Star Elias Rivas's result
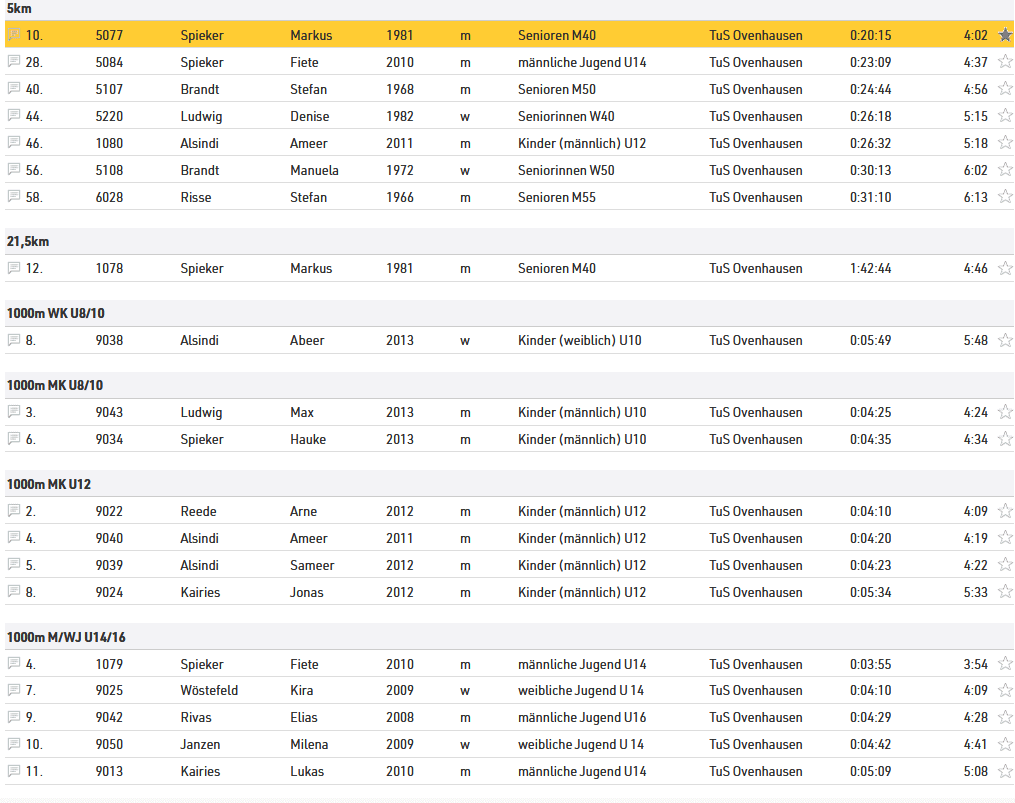The height and width of the screenshot is (803, 1015). click(1005, 717)
